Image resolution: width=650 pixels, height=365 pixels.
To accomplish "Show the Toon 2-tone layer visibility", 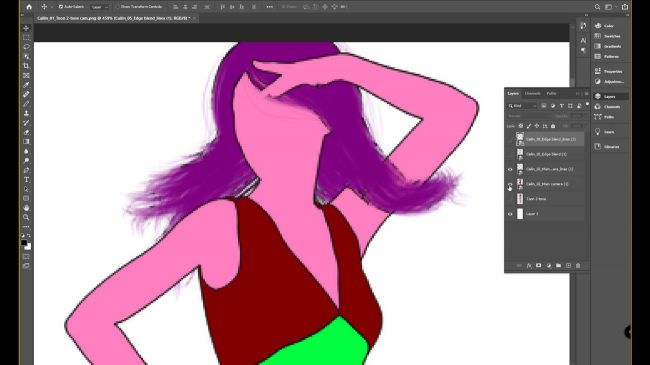I will pos(510,199).
